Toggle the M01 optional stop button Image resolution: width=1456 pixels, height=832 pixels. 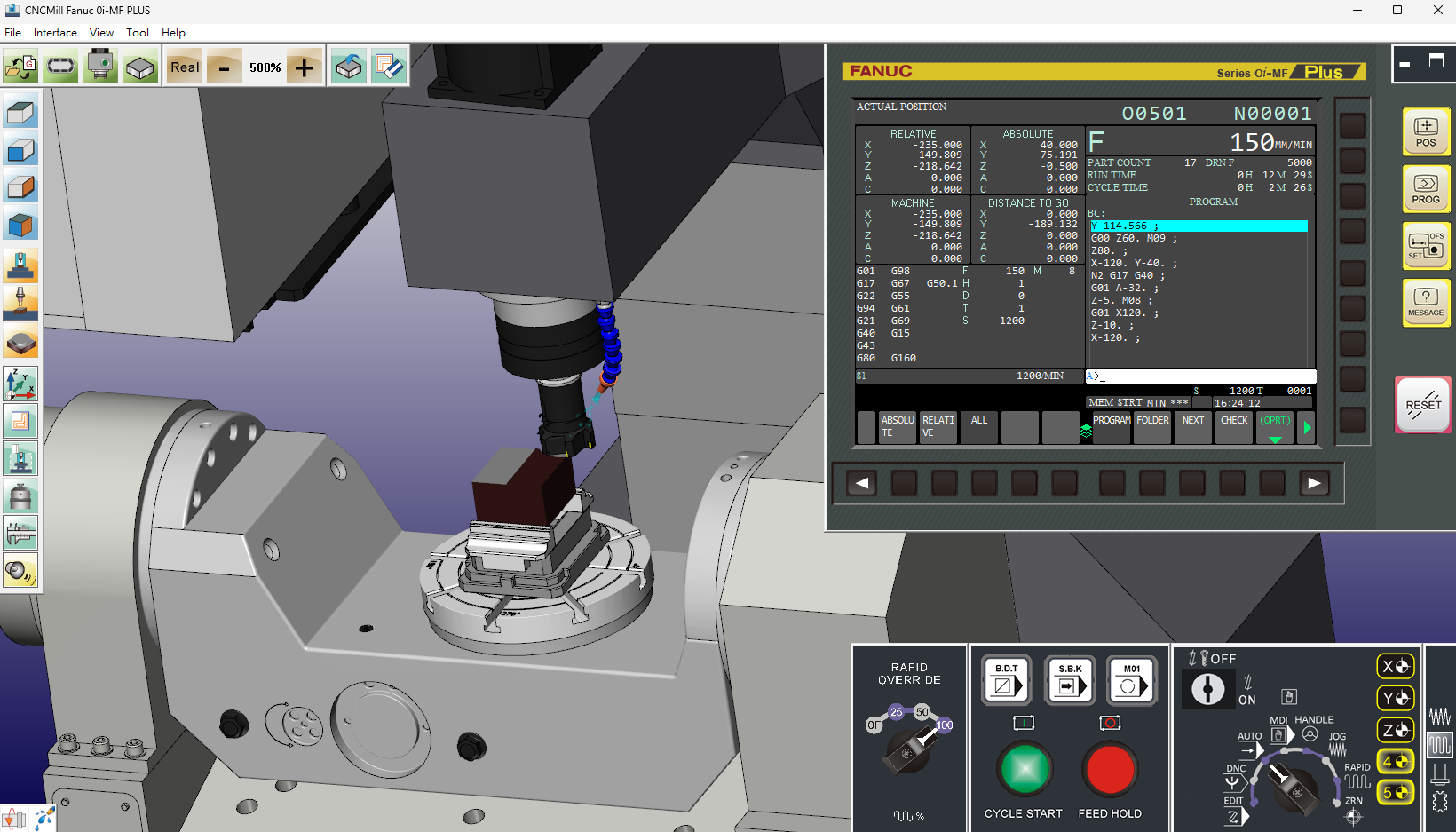[x=1132, y=680]
